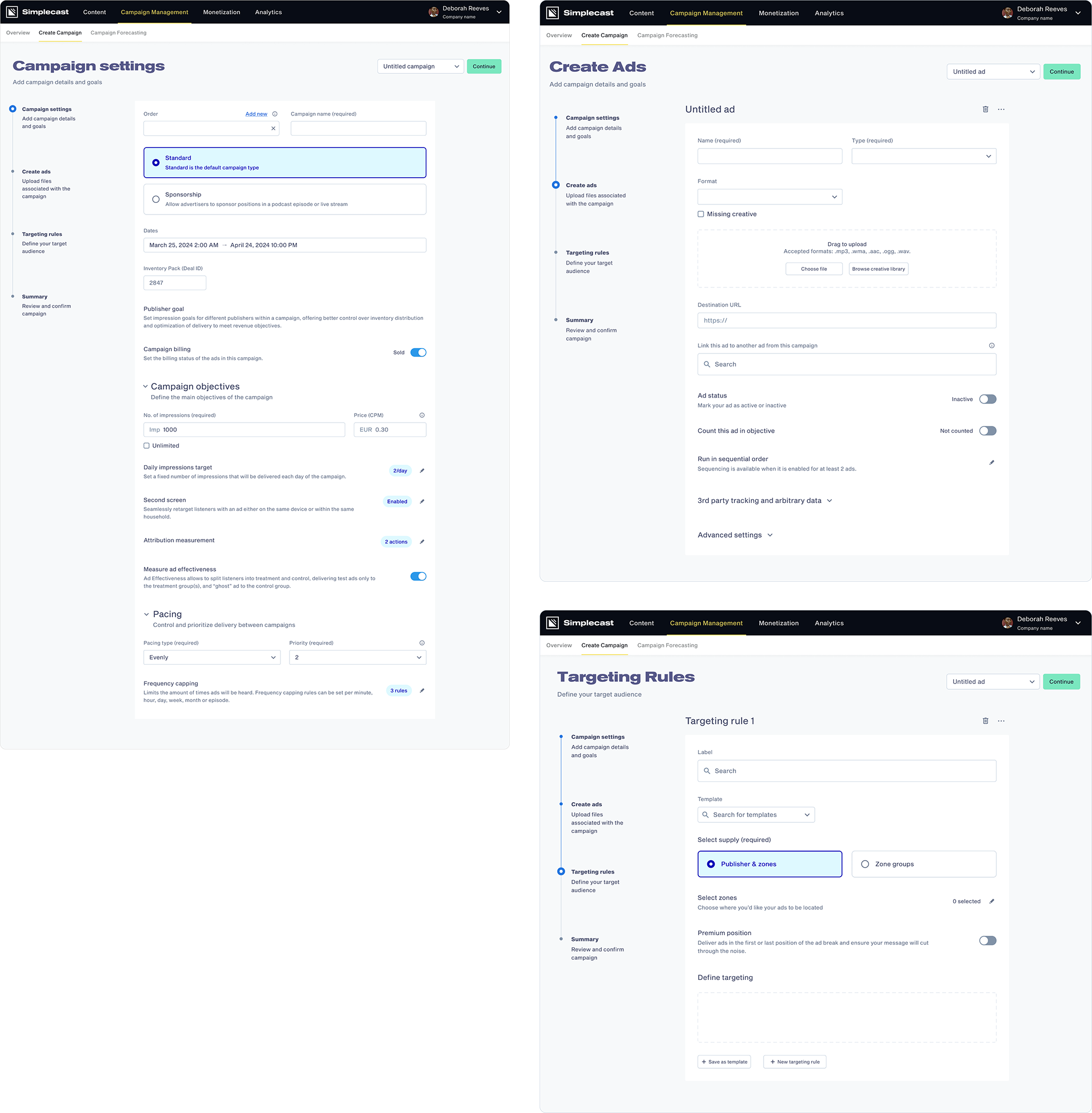The height and width of the screenshot is (1113, 1092).
Task: Switch to Campaign Forecasting tab in Campaign settings
Action: coord(118,32)
